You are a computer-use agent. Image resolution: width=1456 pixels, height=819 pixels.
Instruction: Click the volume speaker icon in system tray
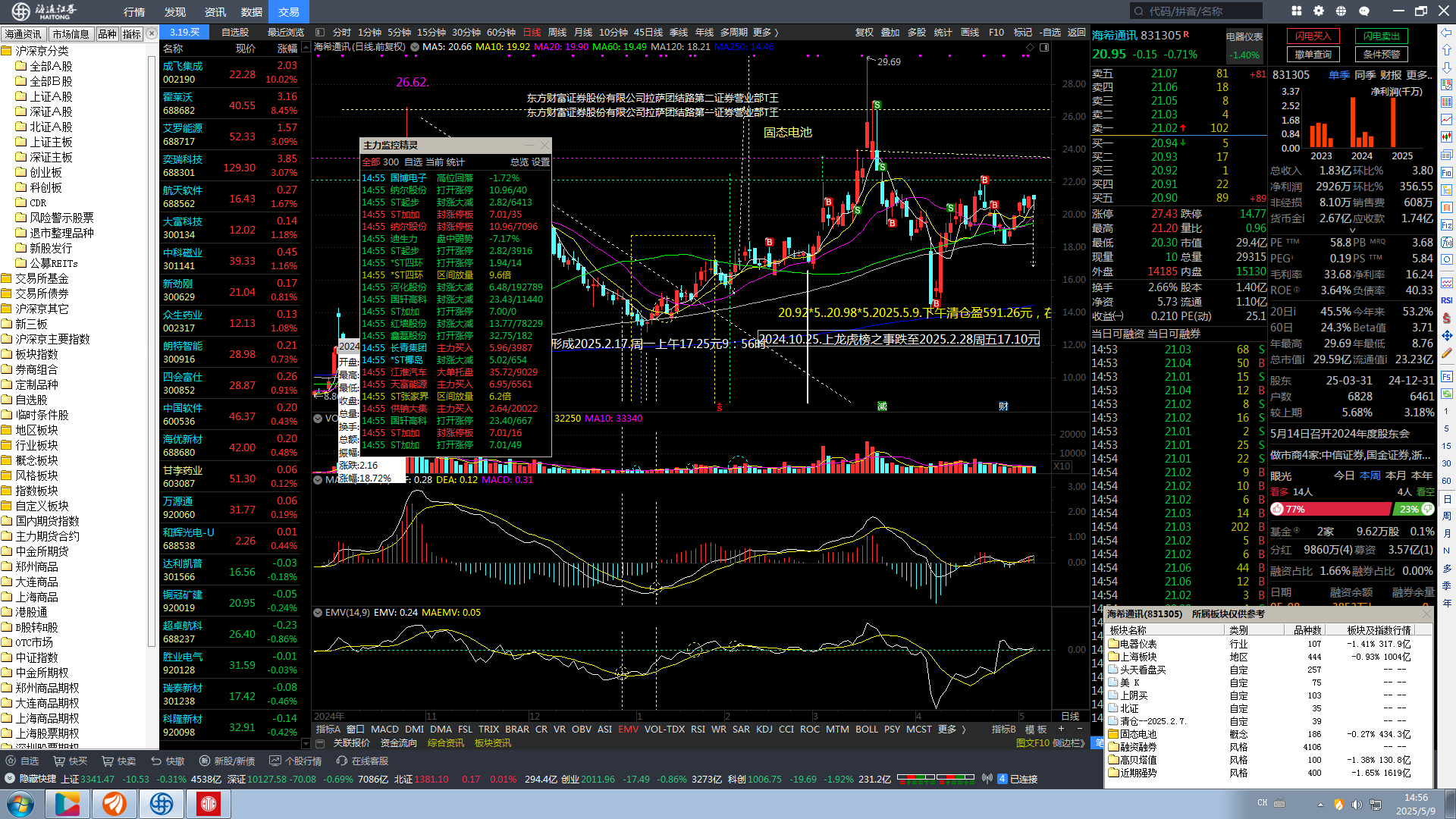click(x=1357, y=804)
